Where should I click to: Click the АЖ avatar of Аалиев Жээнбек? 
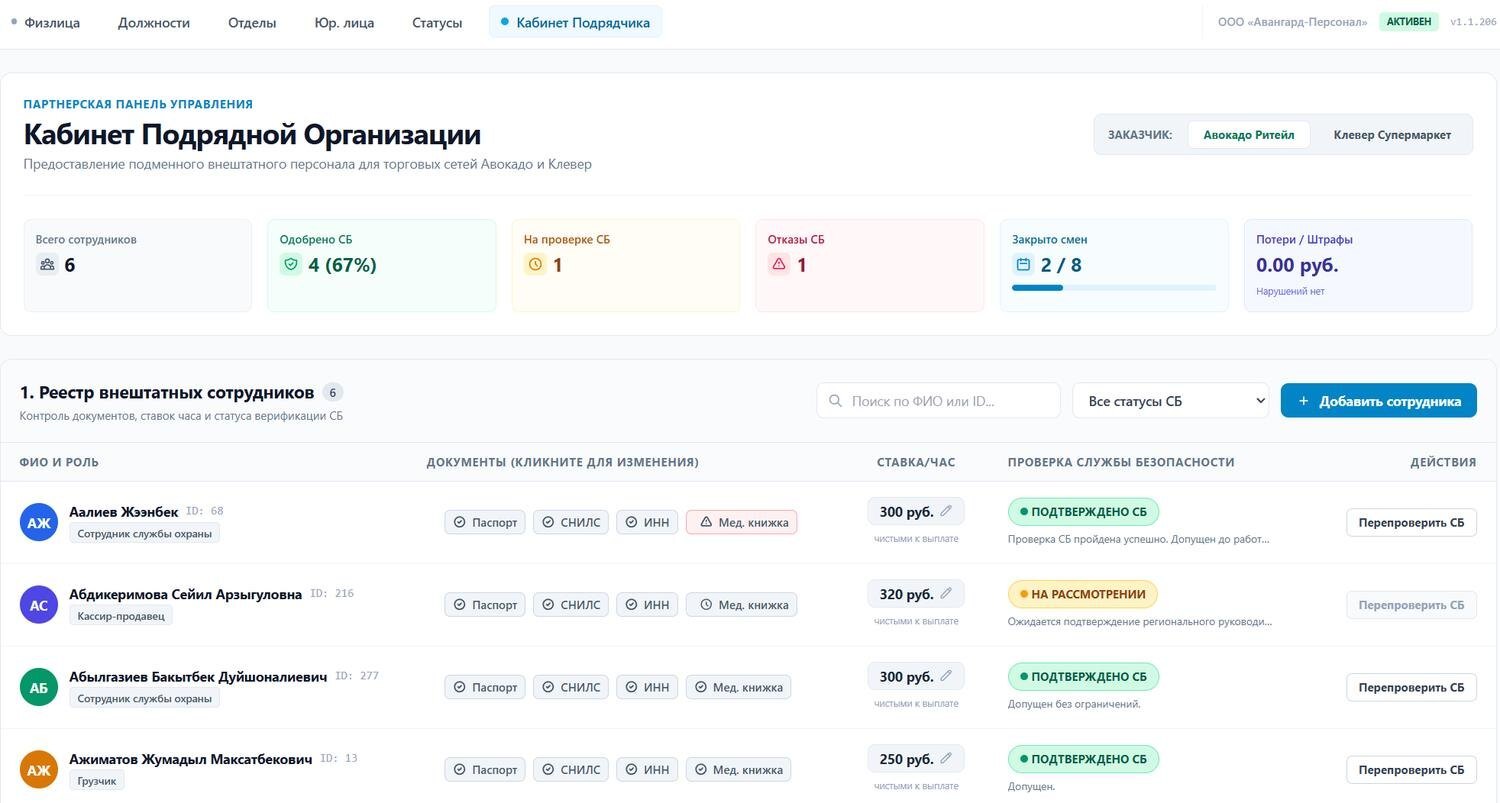(x=39, y=522)
